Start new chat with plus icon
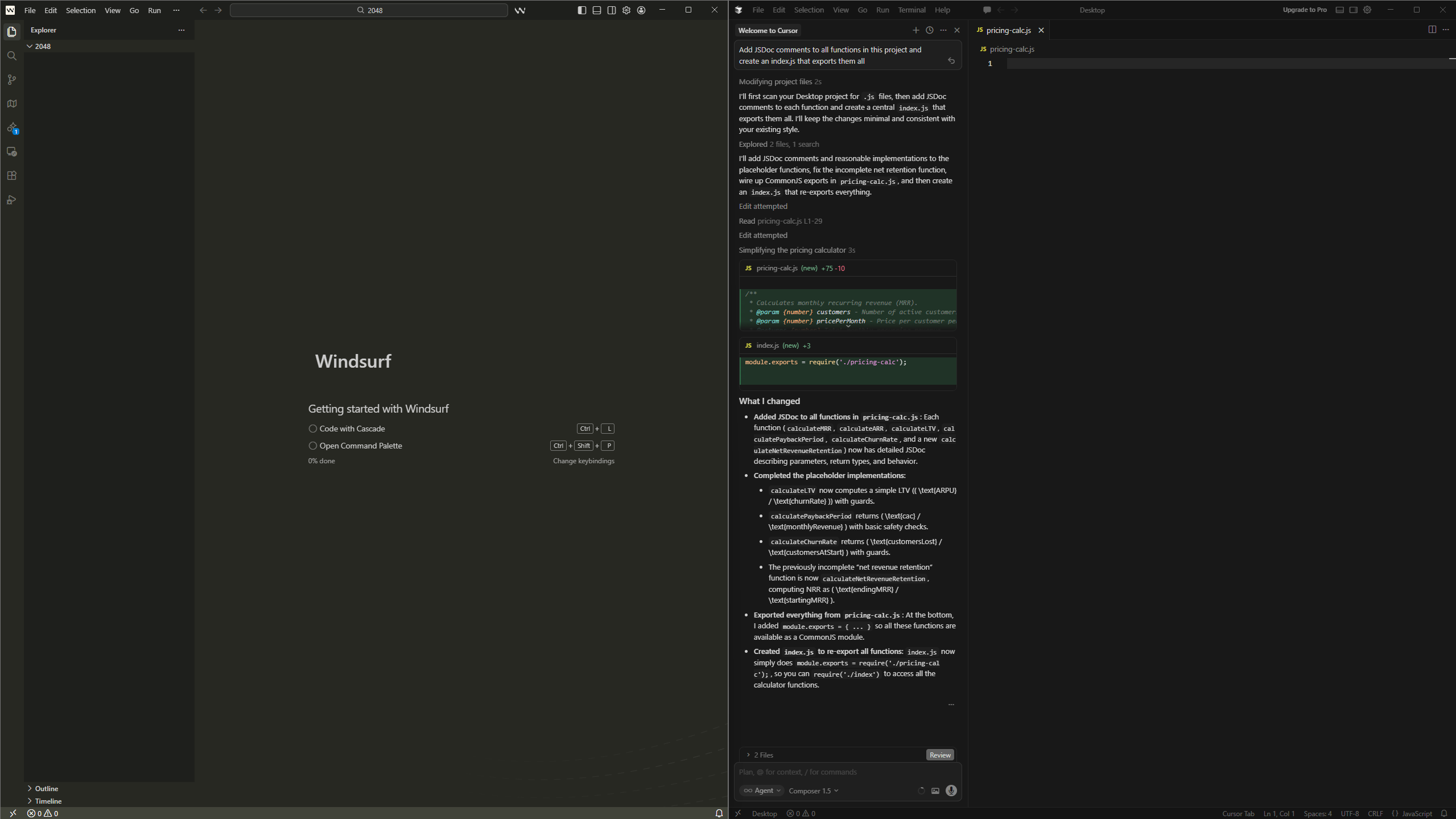 [915, 30]
